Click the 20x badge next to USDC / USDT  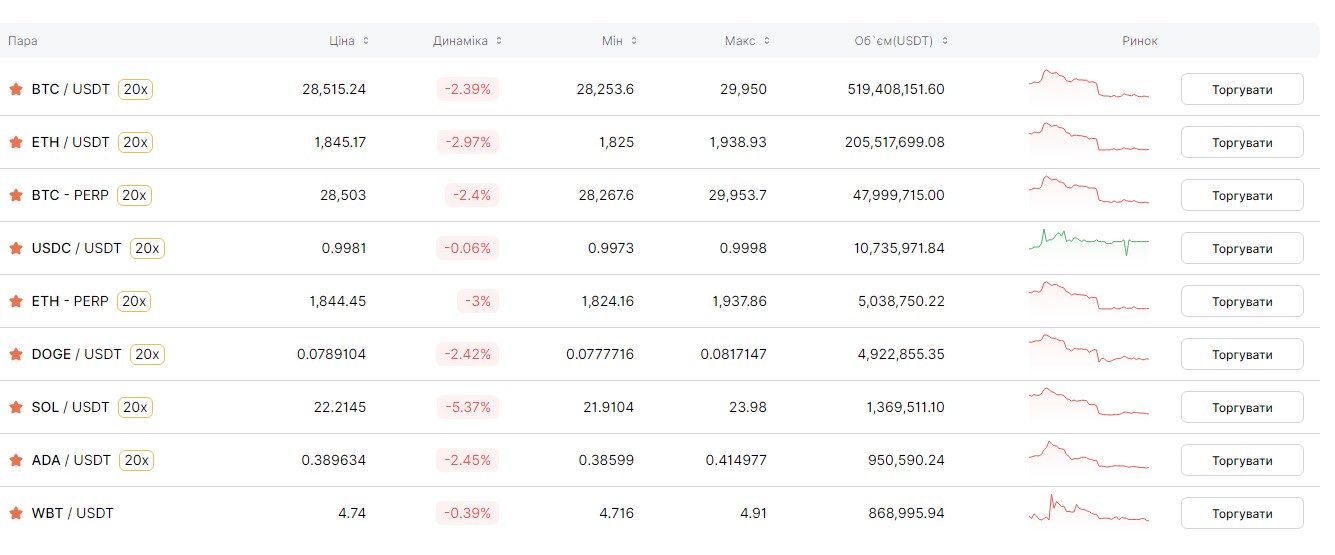pyautogui.click(x=147, y=248)
